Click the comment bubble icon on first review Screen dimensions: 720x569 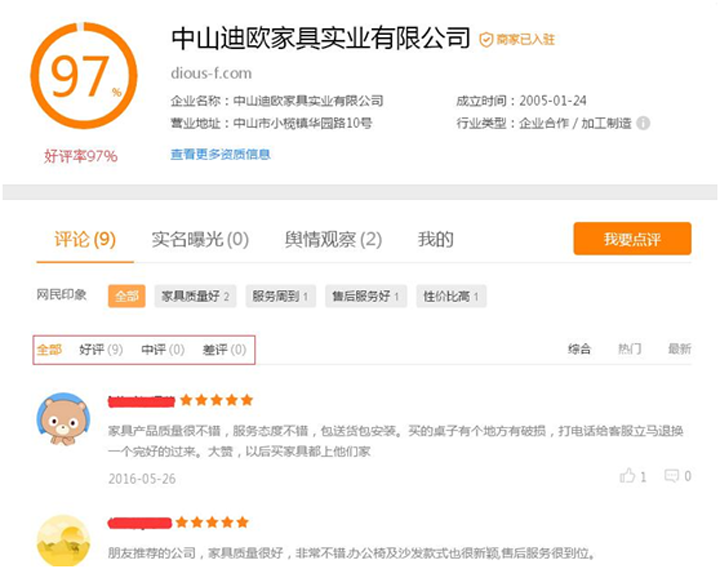click(672, 476)
